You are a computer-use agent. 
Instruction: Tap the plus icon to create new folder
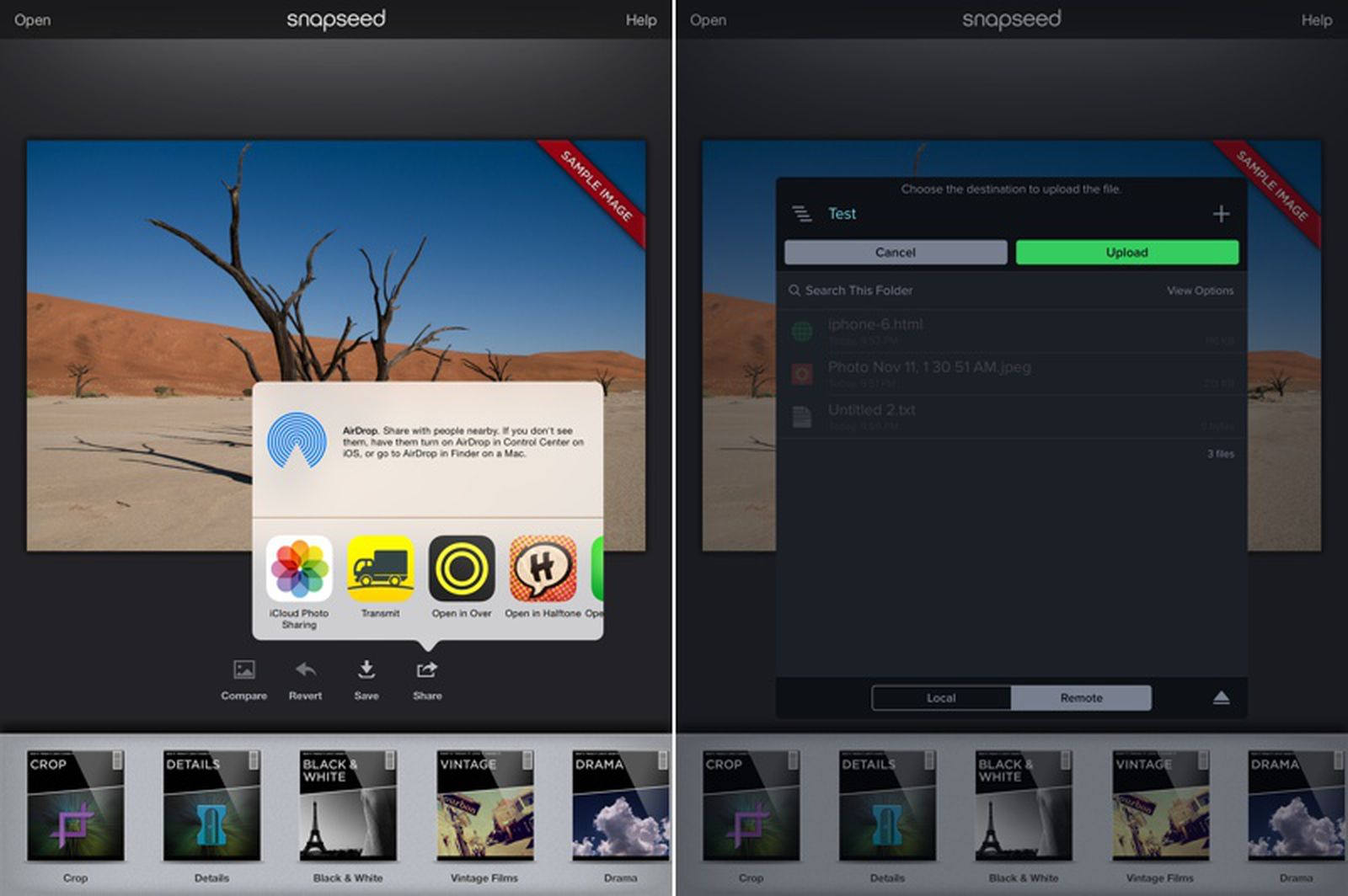coord(1222,214)
